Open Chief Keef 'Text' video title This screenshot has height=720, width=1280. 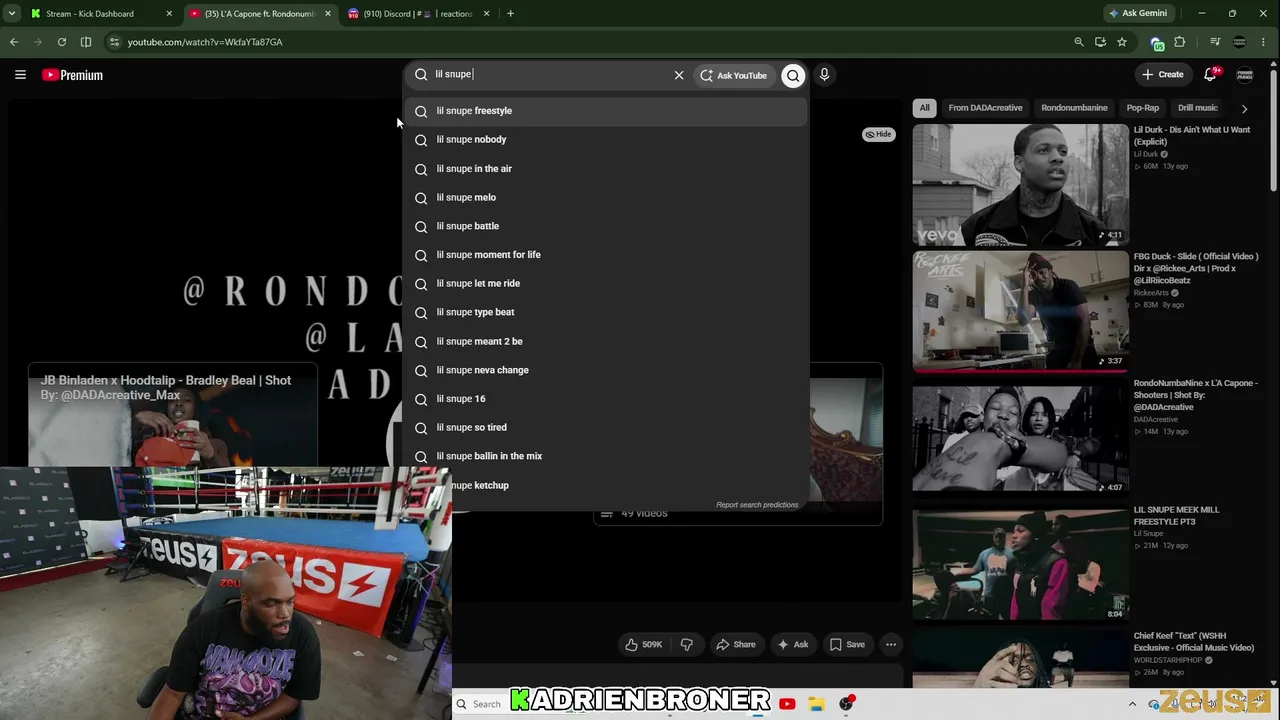pos(1194,642)
